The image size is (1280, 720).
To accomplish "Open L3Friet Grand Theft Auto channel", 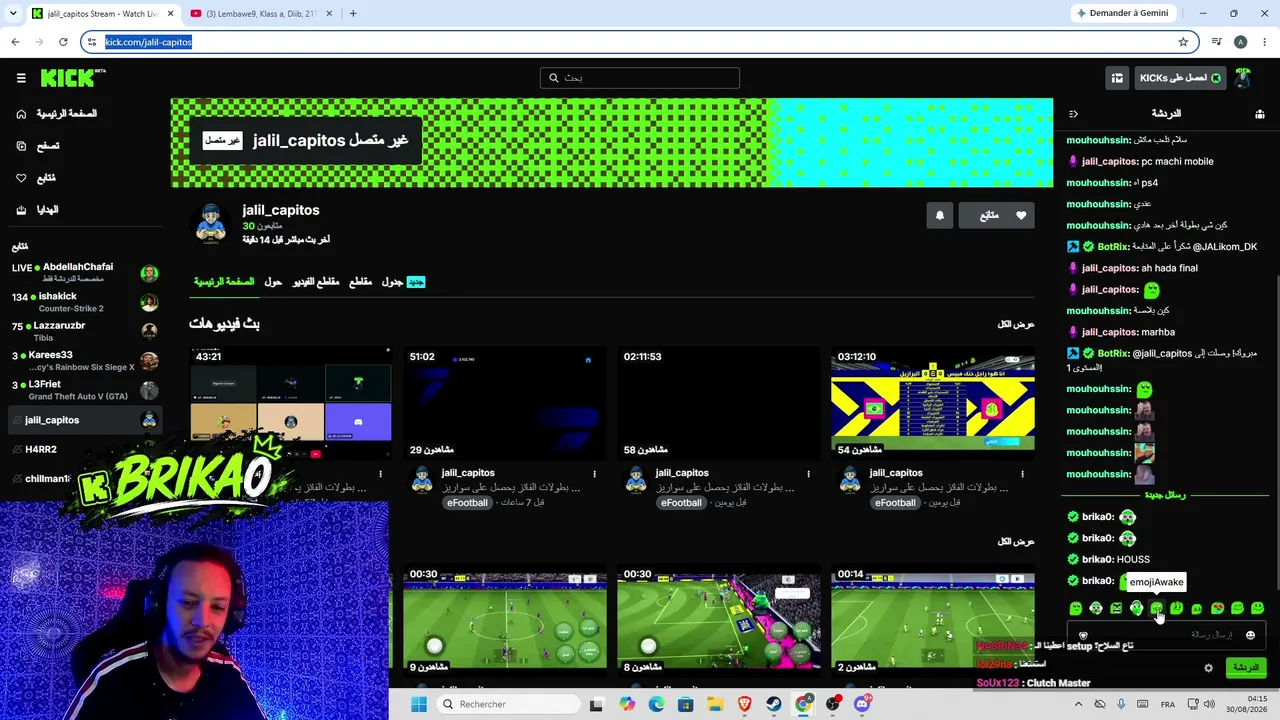I will click(x=84, y=390).
